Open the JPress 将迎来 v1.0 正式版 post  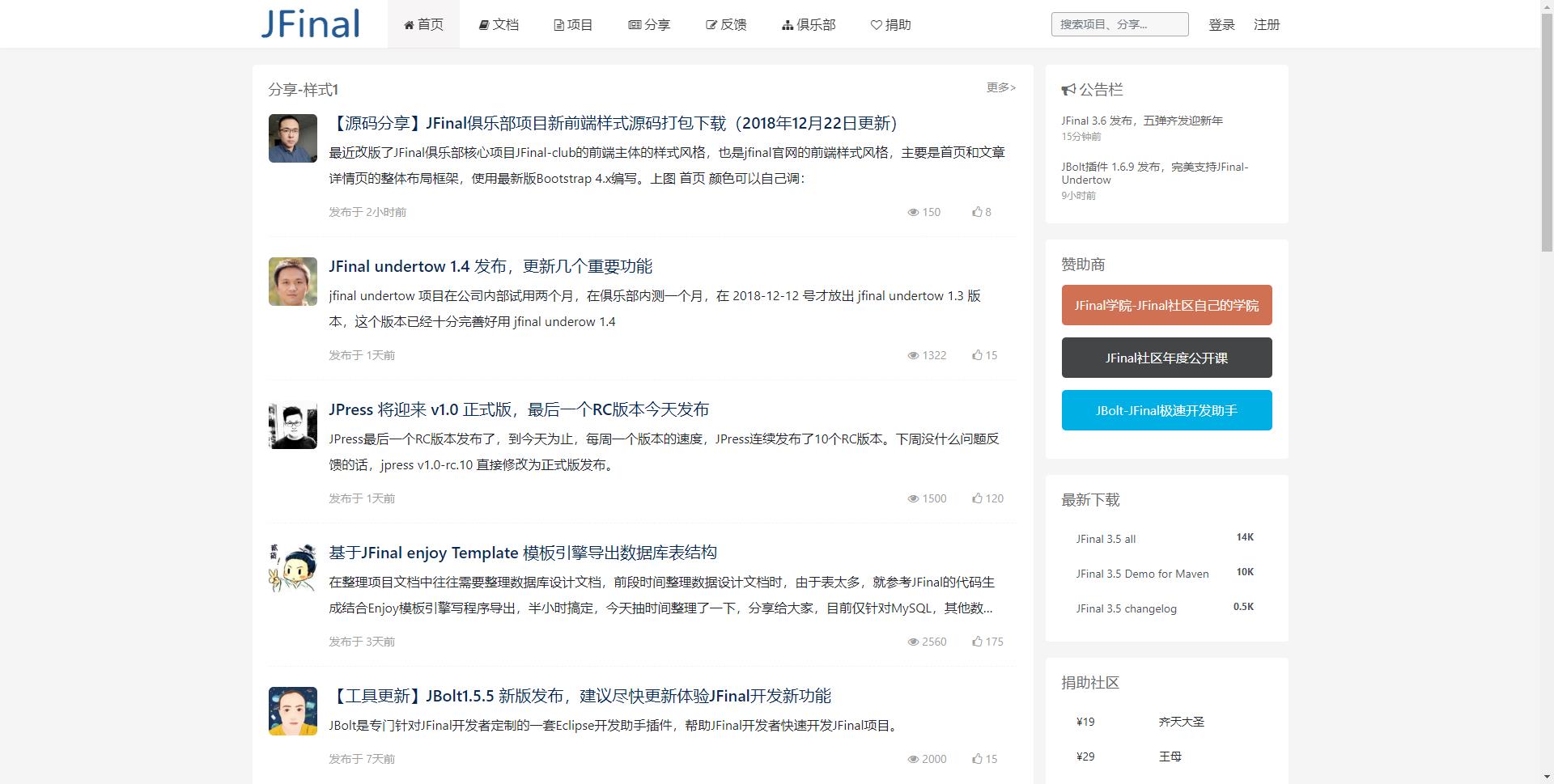519,409
